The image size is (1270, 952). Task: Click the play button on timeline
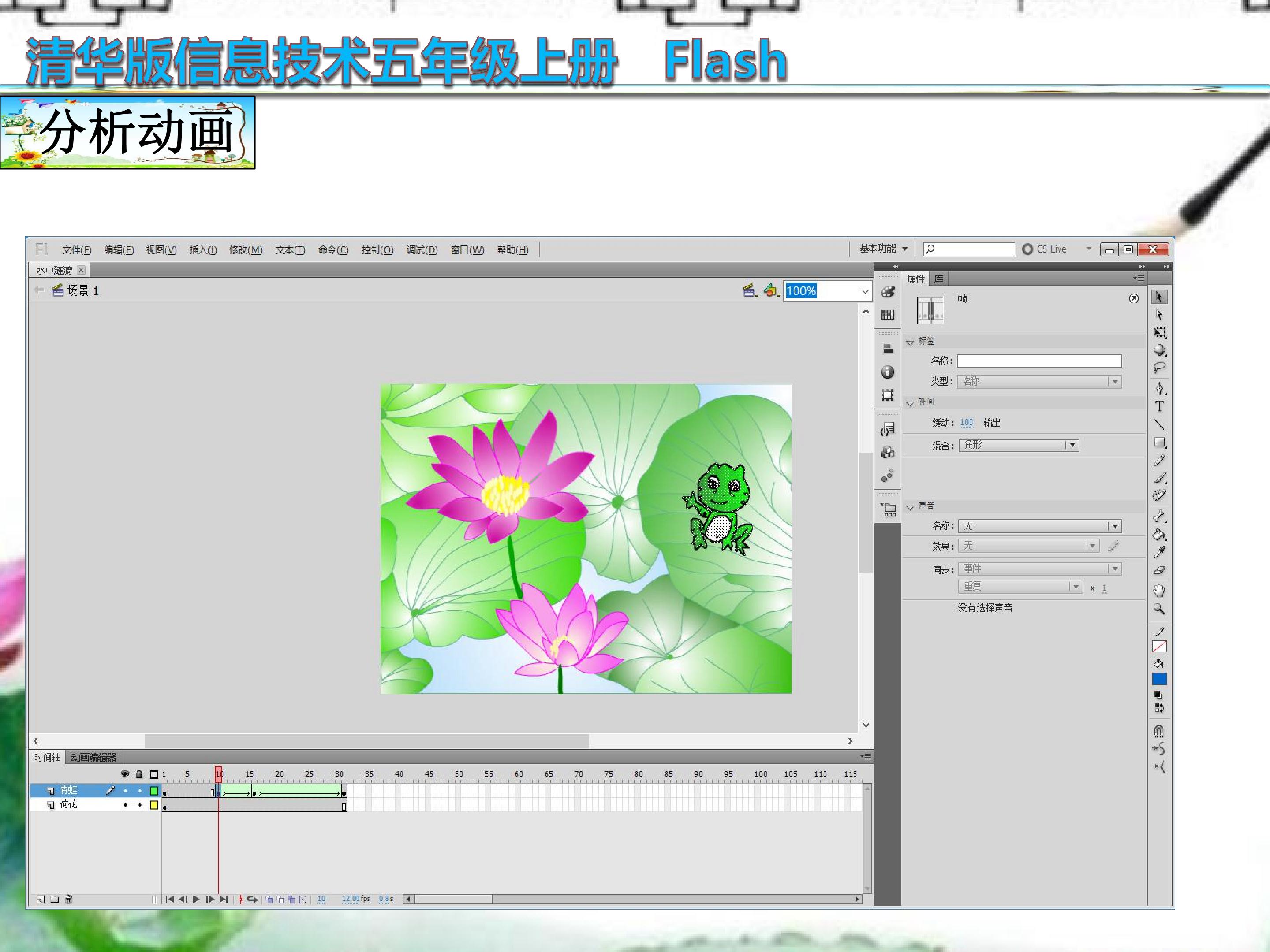pyautogui.click(x=196, y=899)
